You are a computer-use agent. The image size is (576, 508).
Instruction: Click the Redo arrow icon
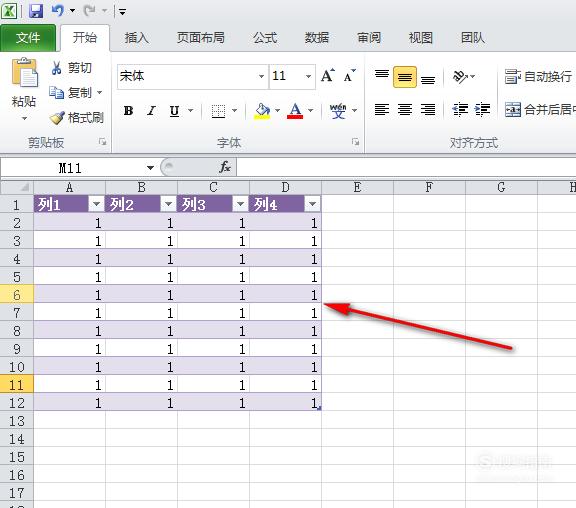coord(89,11)
